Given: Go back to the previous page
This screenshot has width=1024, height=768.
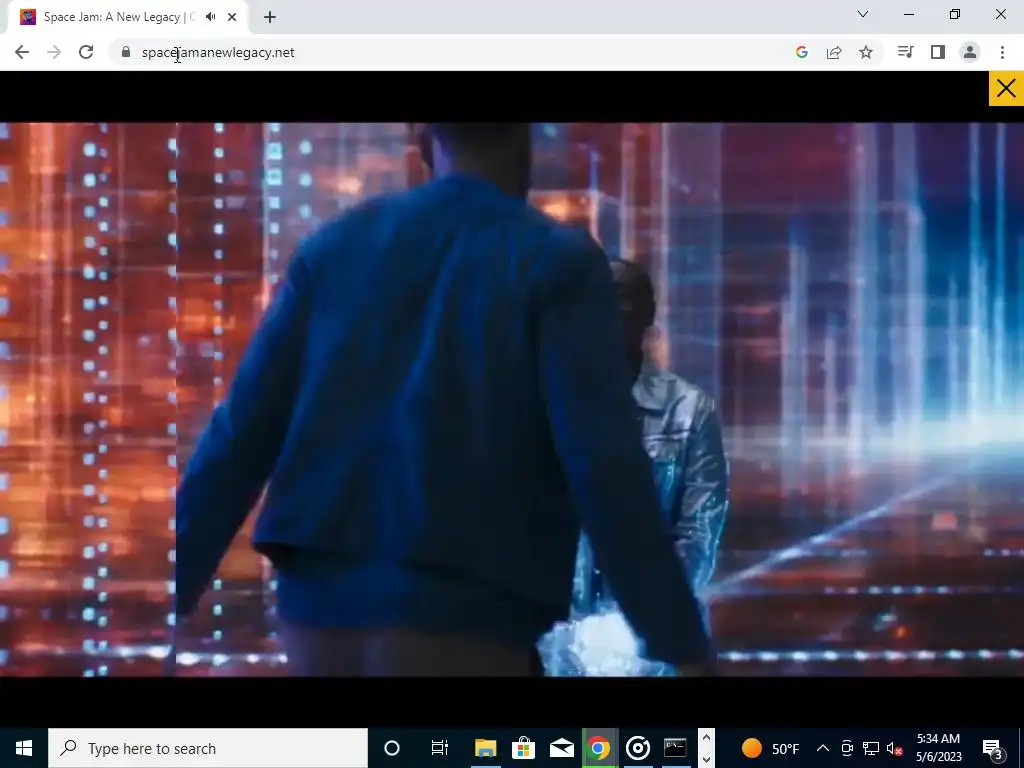Looking at the screenshot, I should pyautogui.click(x=22, y=52).
